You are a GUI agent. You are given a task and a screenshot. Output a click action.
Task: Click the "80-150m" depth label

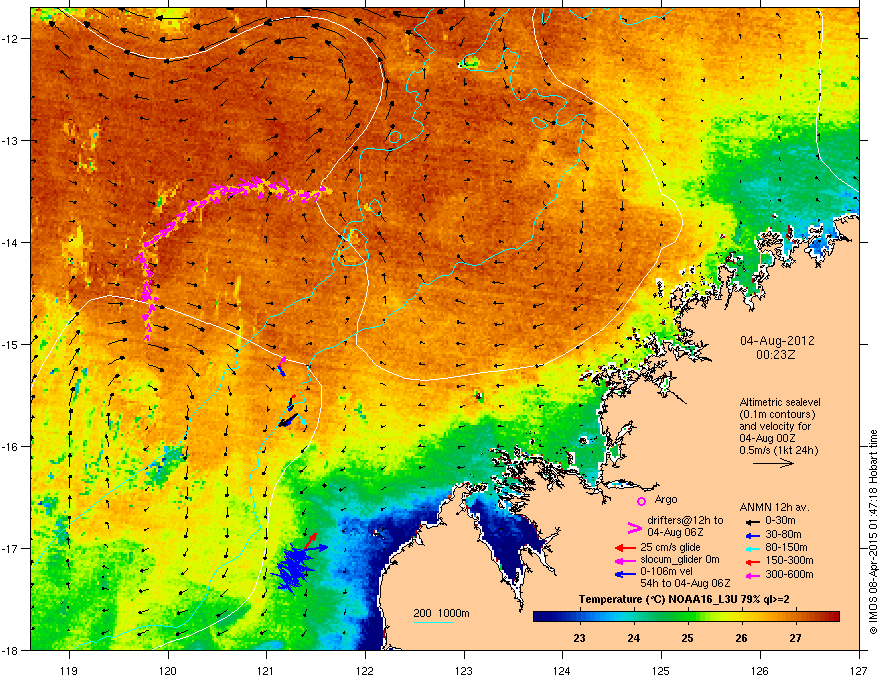tap(786, 548)
